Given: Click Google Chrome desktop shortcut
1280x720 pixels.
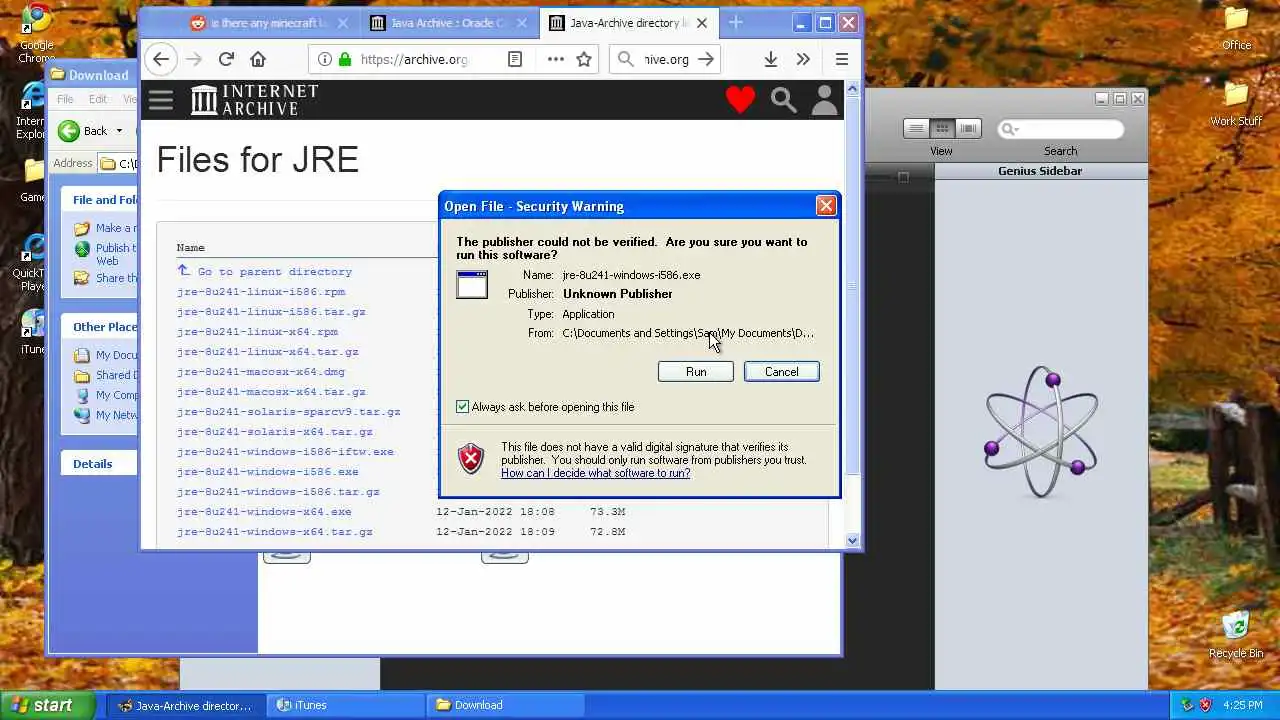Looking at the screenshot, I should coord(37,33).
